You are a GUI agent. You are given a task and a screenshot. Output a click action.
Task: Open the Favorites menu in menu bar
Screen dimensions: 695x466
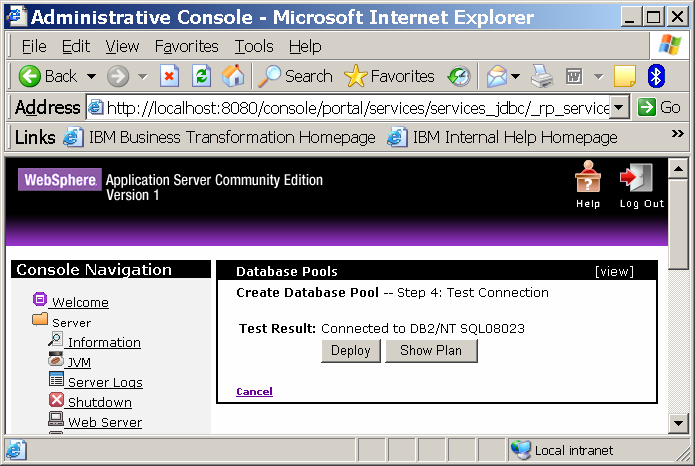(186, 46)
